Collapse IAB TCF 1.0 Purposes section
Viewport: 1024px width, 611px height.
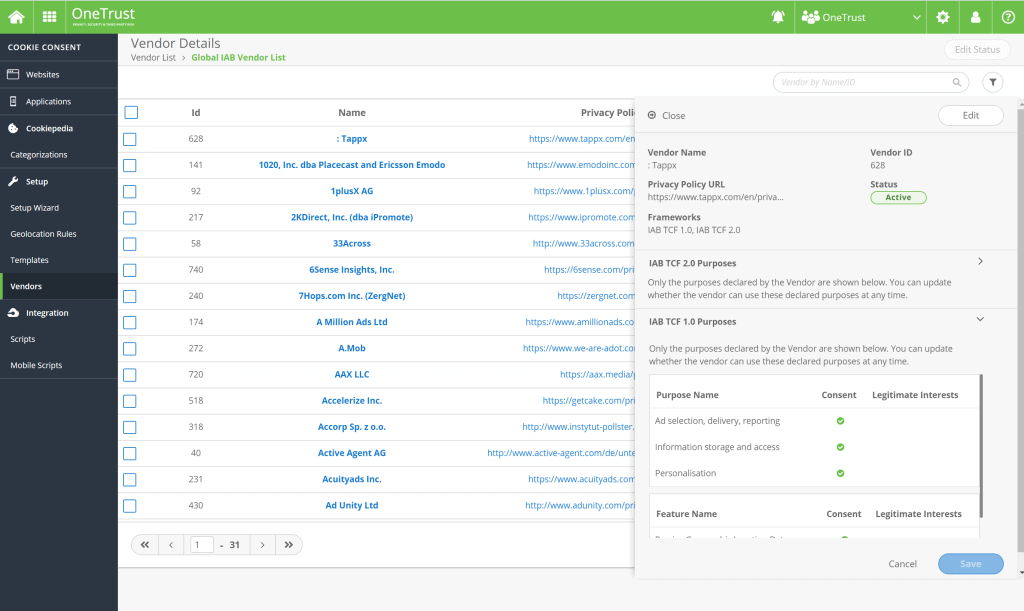point(980,319)
